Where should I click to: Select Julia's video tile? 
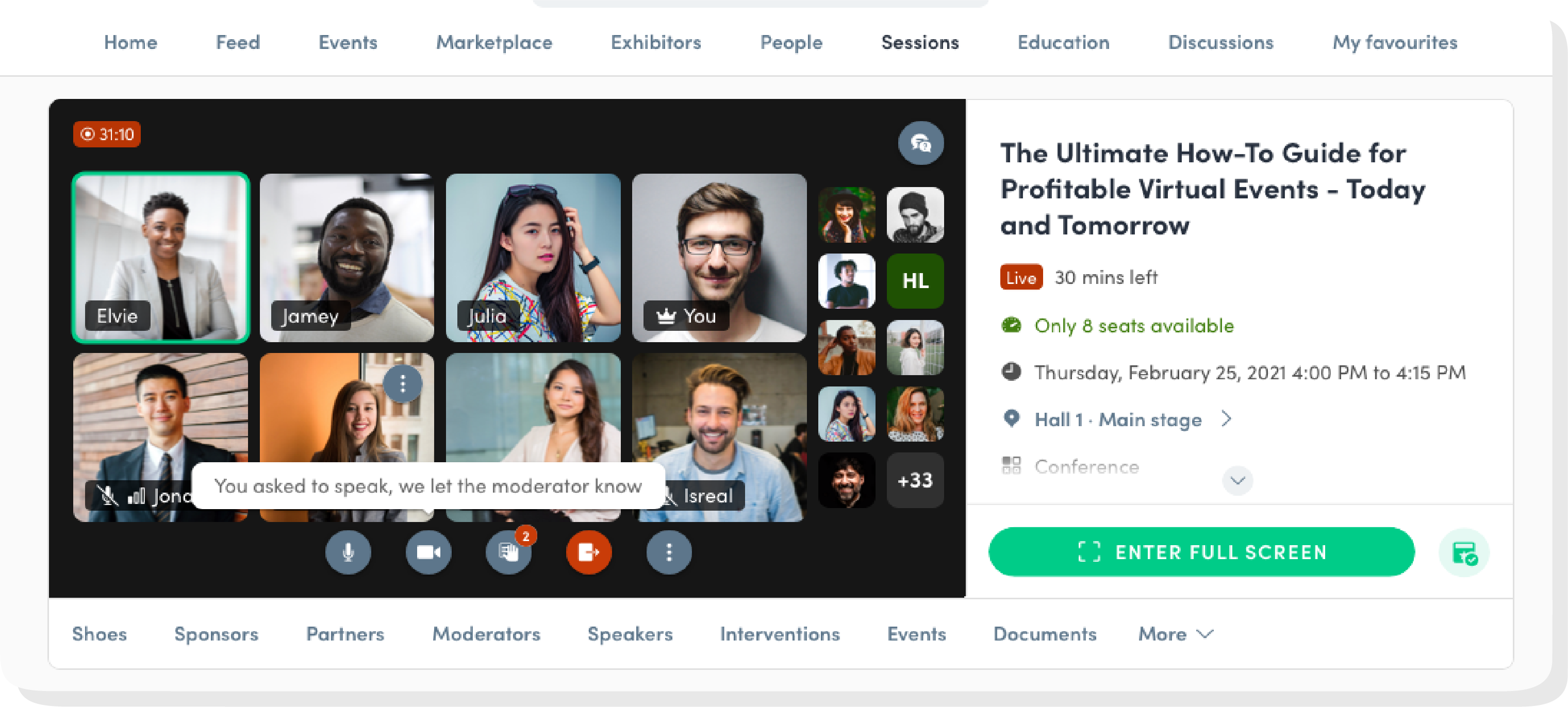533,257
